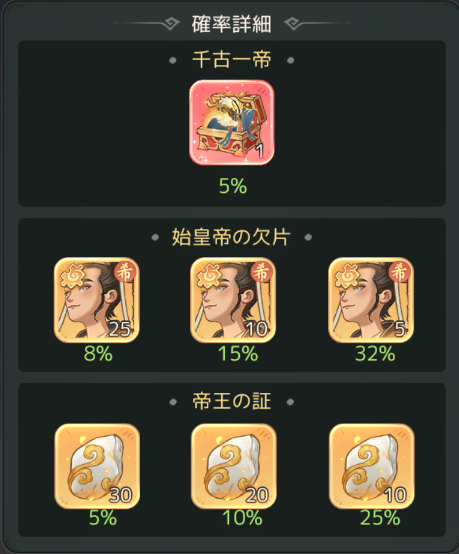This screenshot has width=459, height=554.
Task: Click the 確率詳細 title text
Action: click(x=231, y=24)
